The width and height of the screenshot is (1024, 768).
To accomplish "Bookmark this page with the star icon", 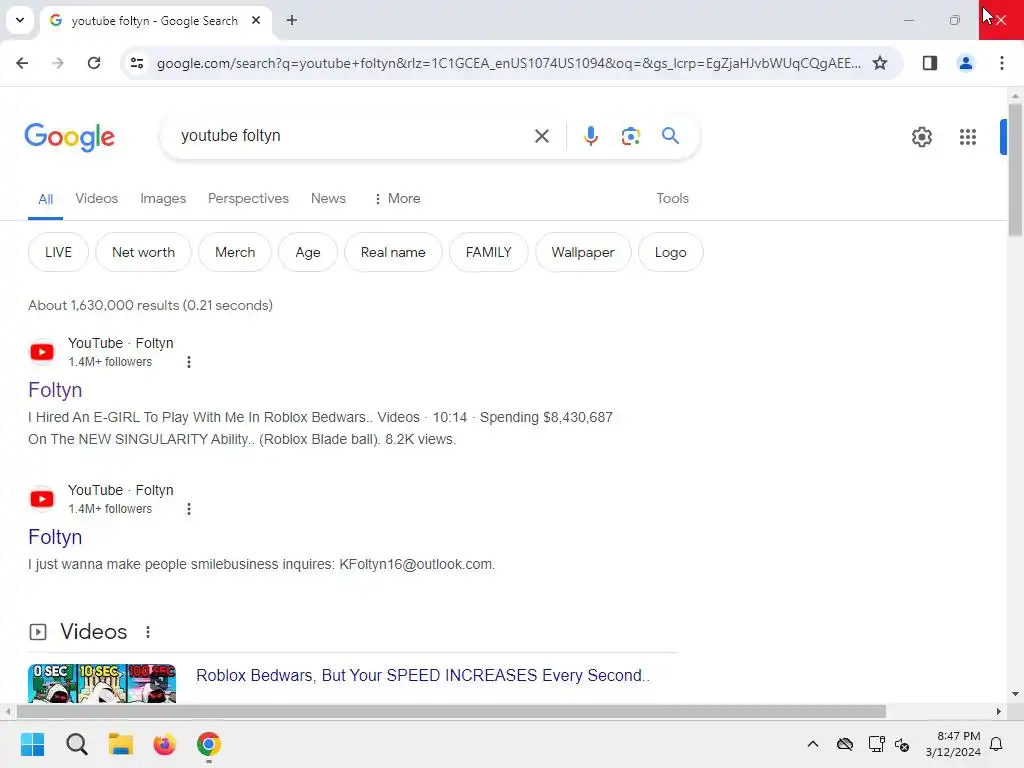I will click(x=880, y=63).
